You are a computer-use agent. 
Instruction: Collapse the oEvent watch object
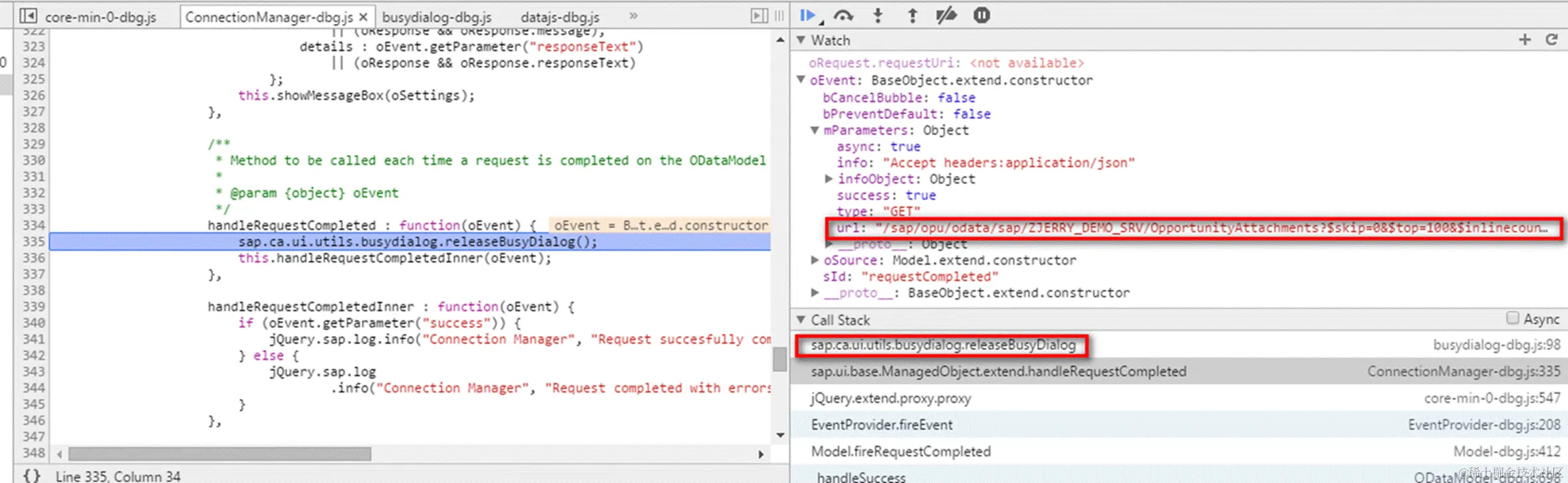pos(801,80)
